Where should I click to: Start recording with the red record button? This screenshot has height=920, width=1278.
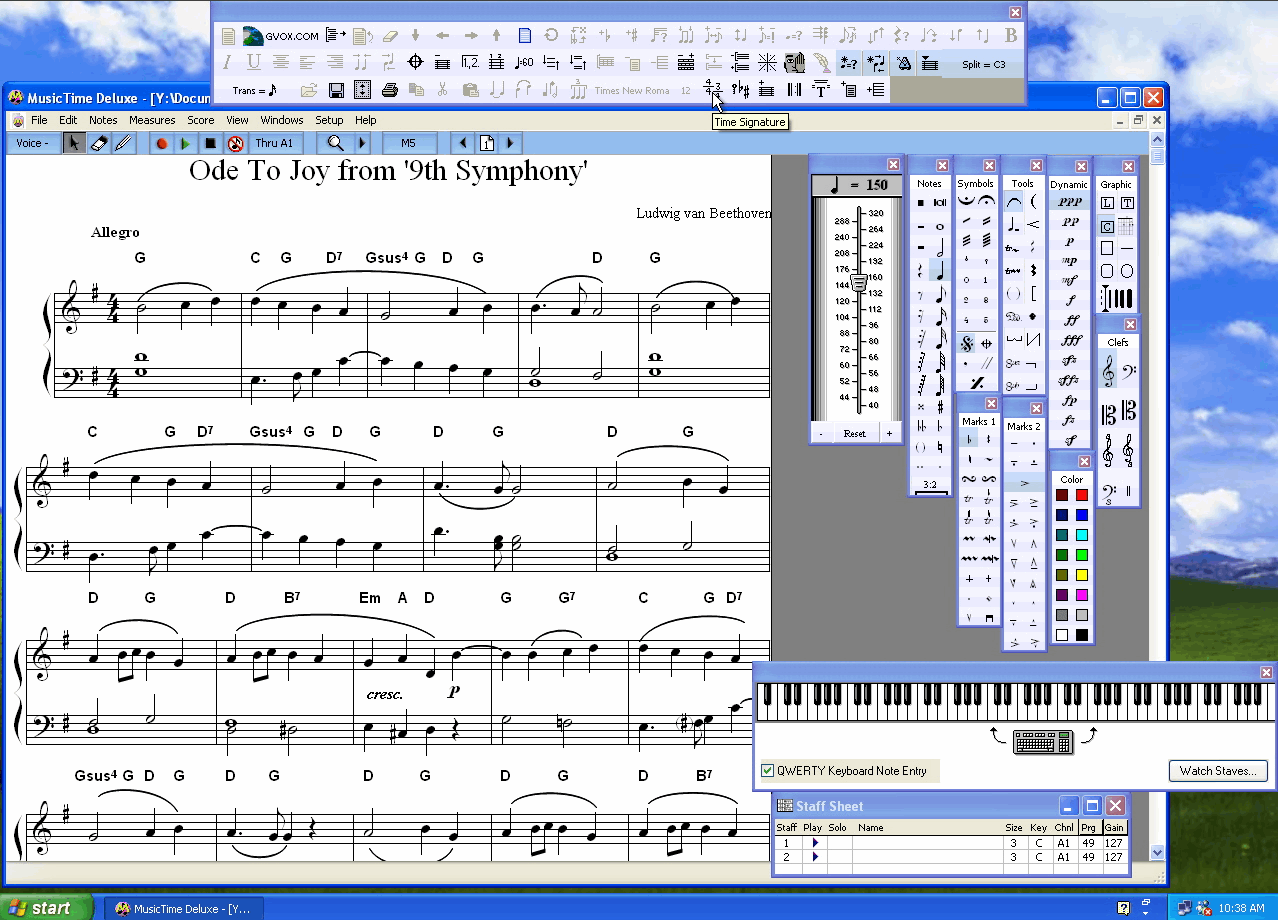161,143
